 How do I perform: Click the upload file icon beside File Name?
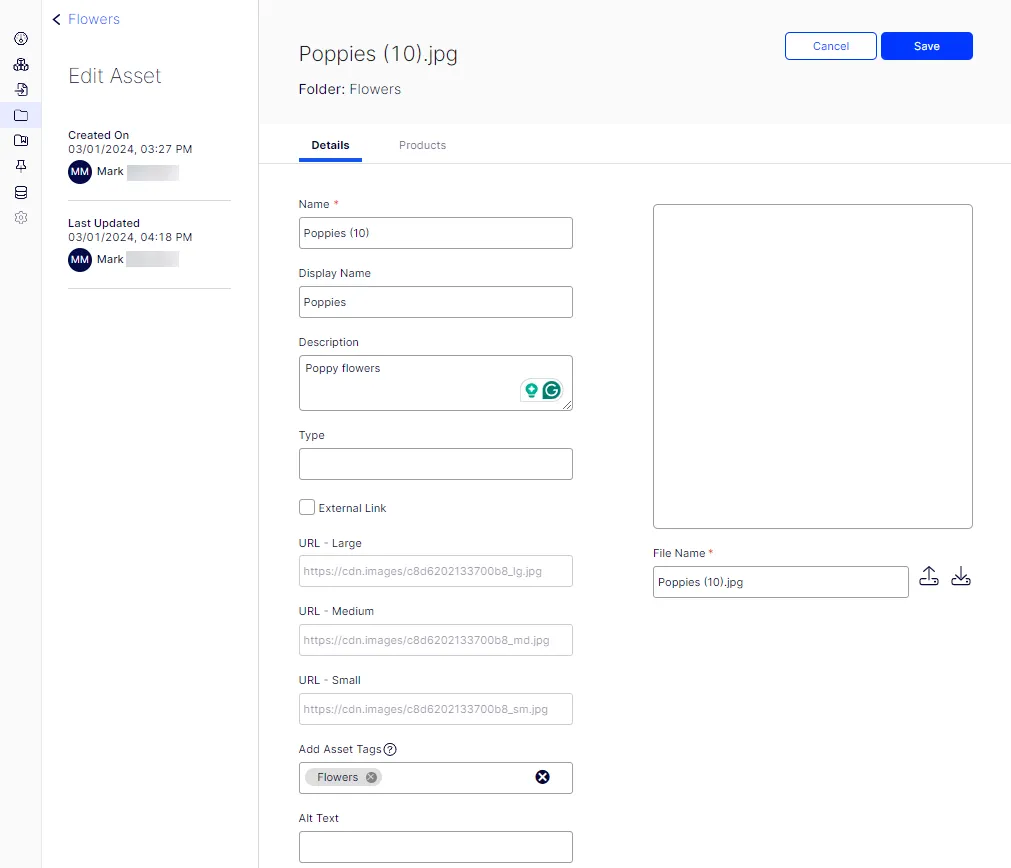[x=928, y=576]
